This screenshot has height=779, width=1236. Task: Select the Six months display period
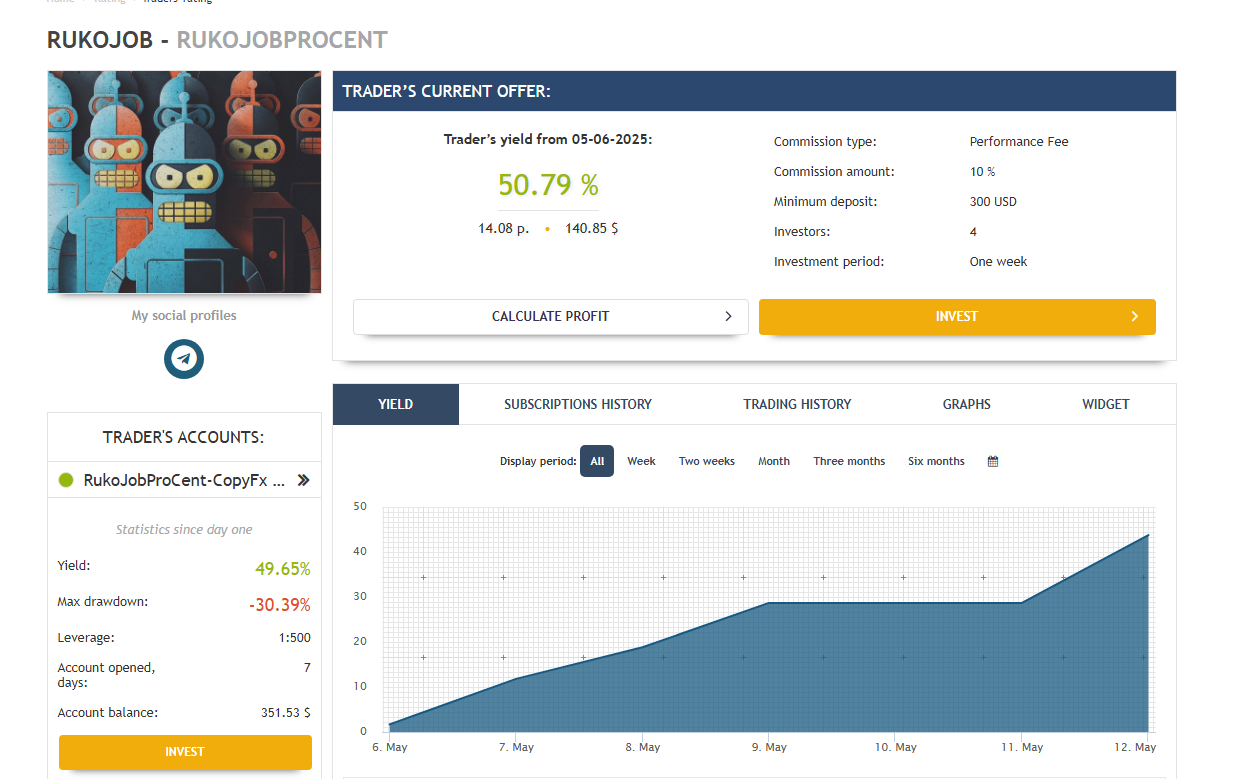[x=936, y=461]
